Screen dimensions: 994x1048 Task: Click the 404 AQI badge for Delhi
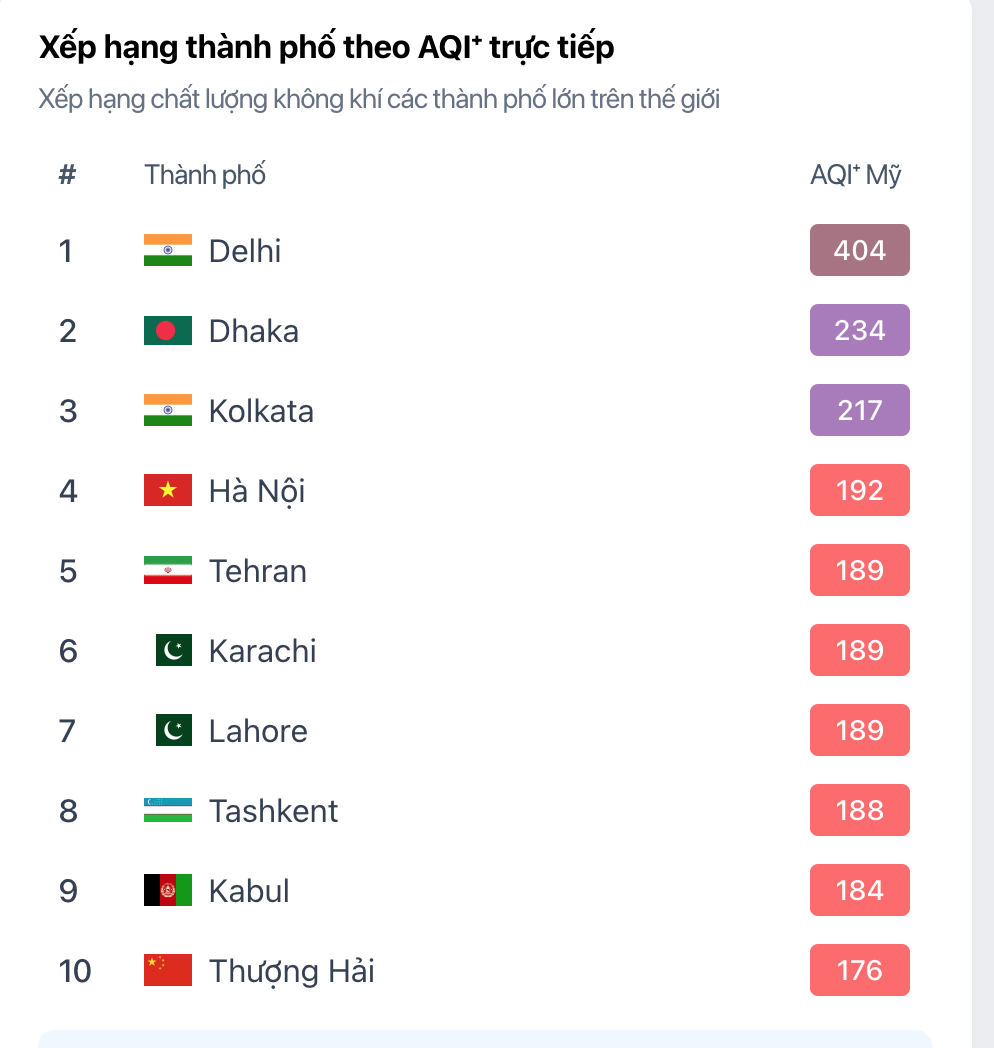pos(859,250)
